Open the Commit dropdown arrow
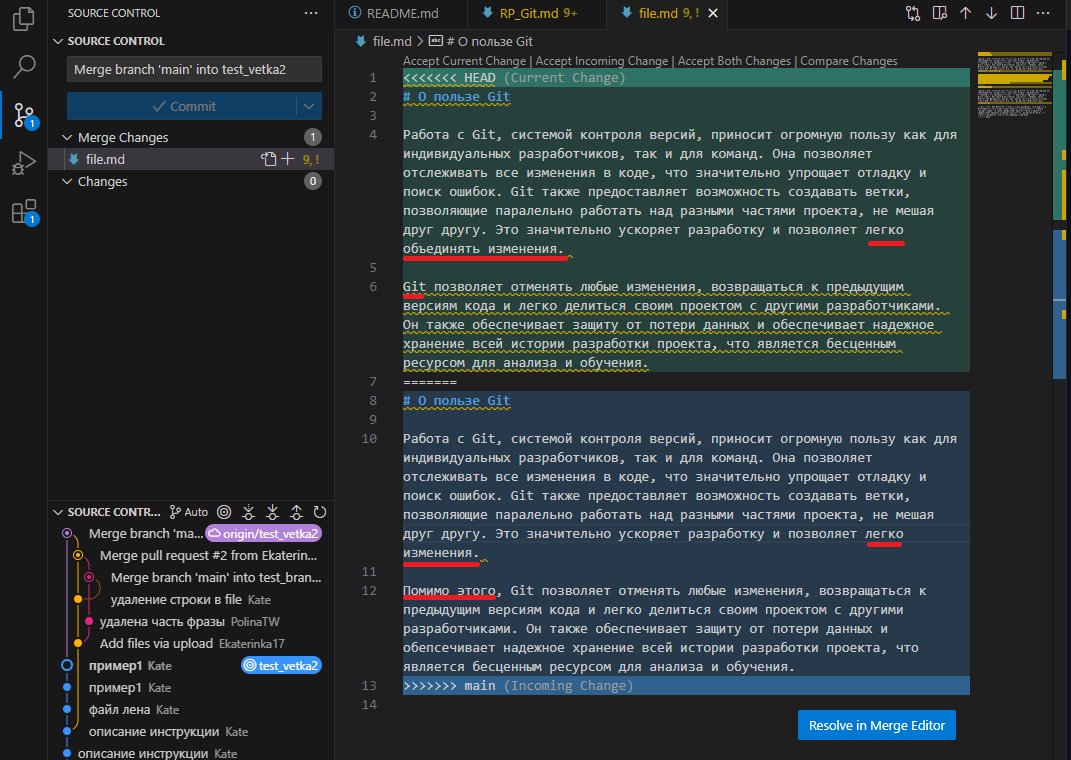Image resolution: width=1071 pixels, height=760 pixels. click(x=307, y=105)
